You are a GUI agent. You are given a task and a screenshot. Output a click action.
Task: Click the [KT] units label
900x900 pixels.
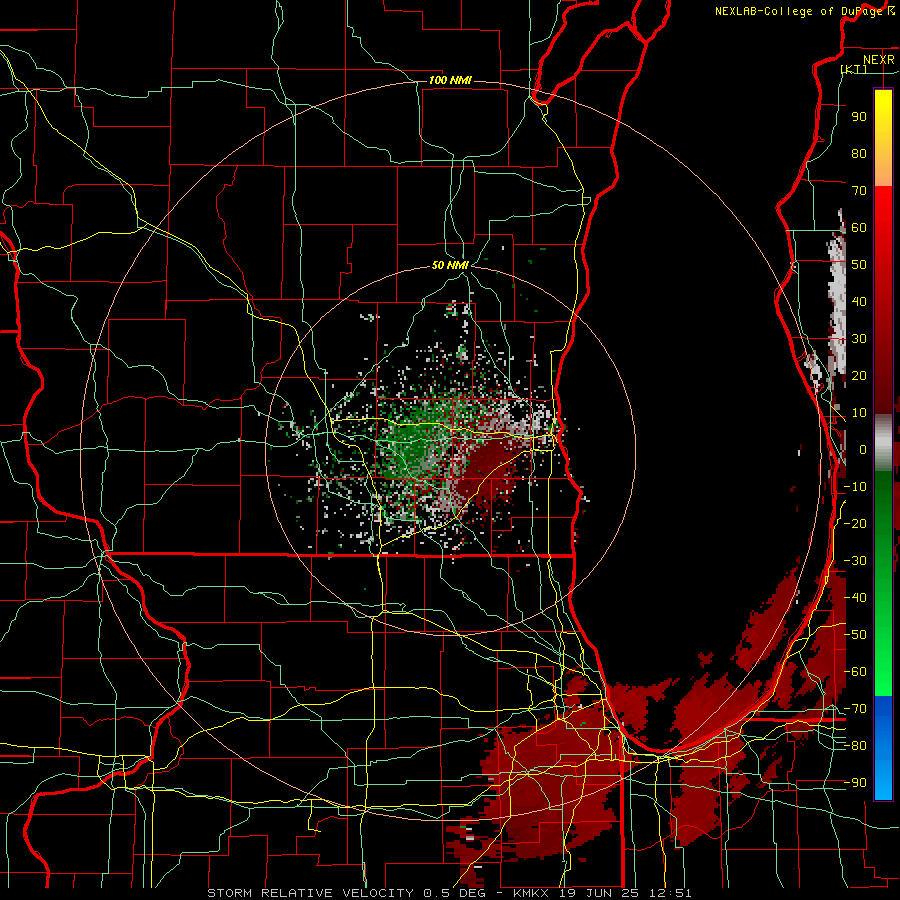[x=854, y=69]
